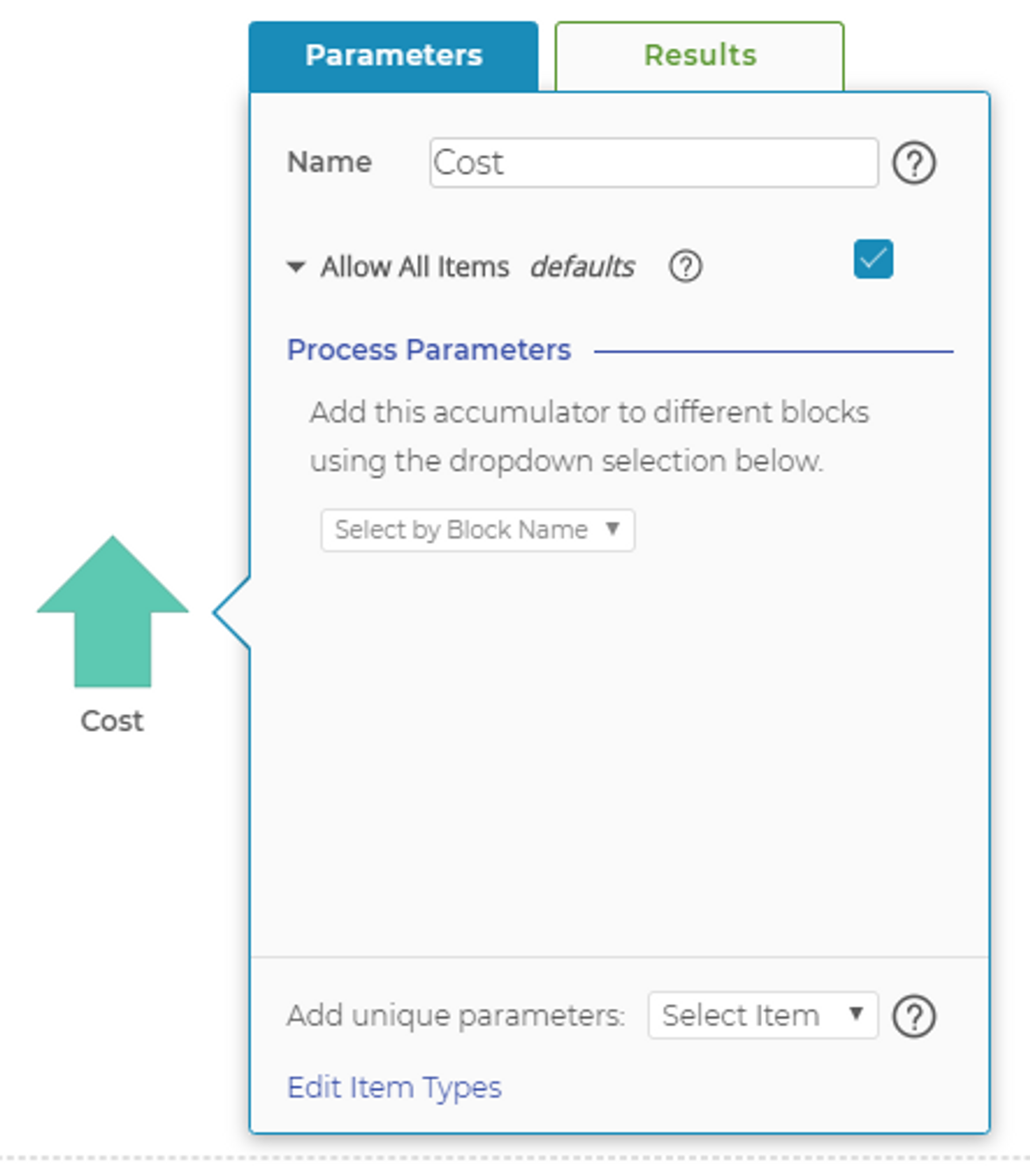Open help for the Name field
Image resolution: width=1030 pixels, height=1176 pixels.
[913, 163]
